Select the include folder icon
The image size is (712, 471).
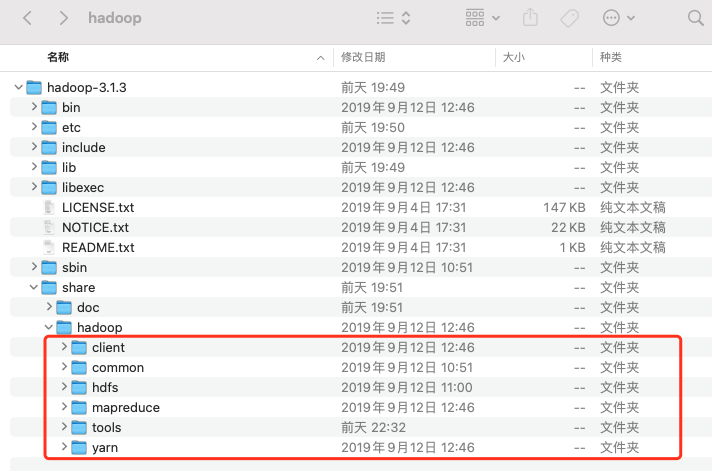pos(49,147)
